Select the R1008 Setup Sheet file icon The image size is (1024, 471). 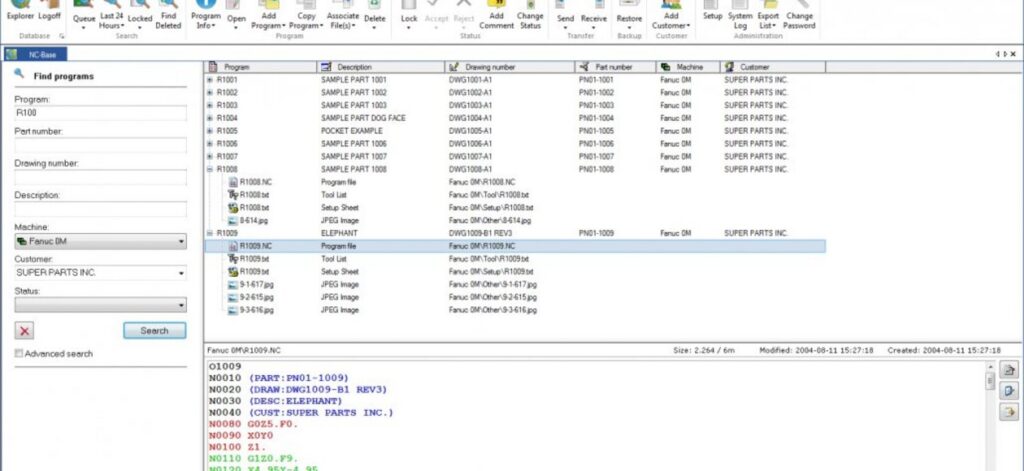click(233, 208)
